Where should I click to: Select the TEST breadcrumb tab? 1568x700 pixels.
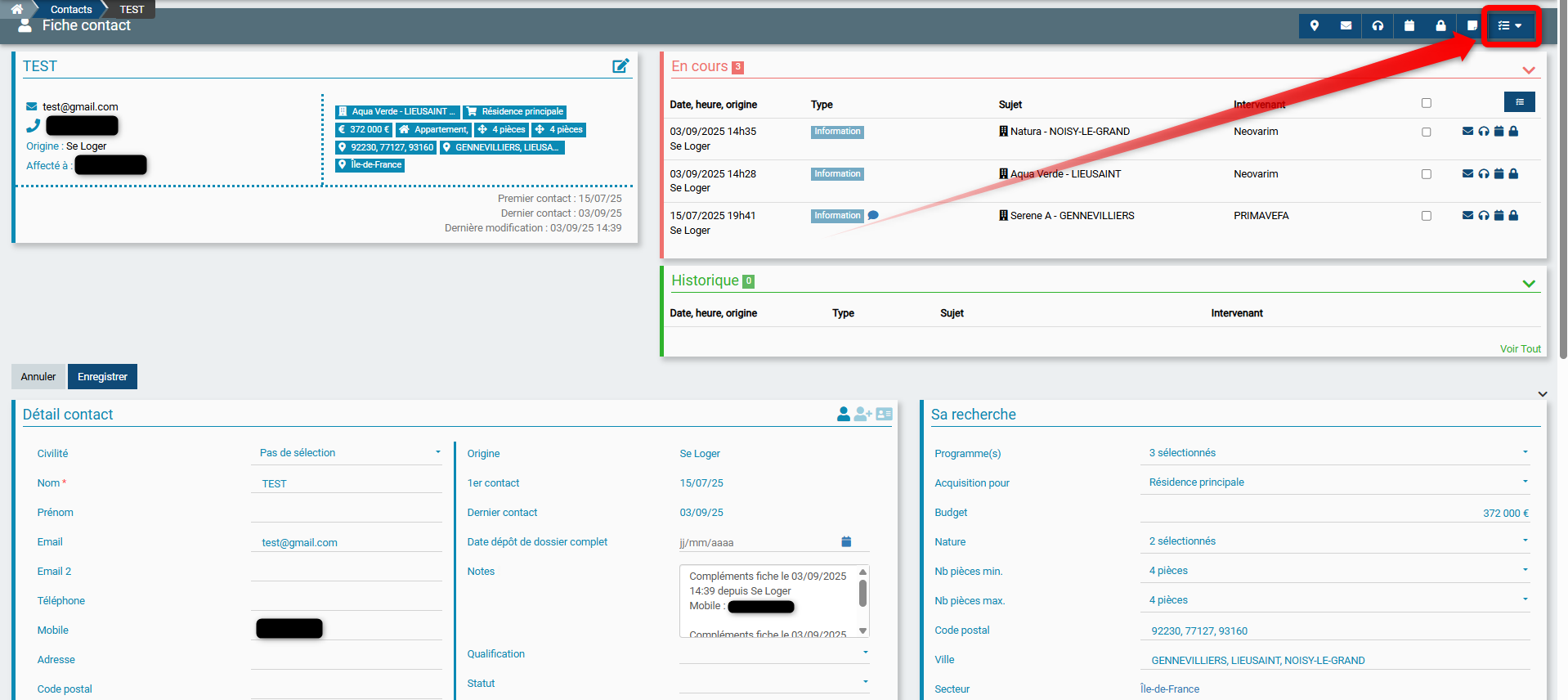coord(132,10)
